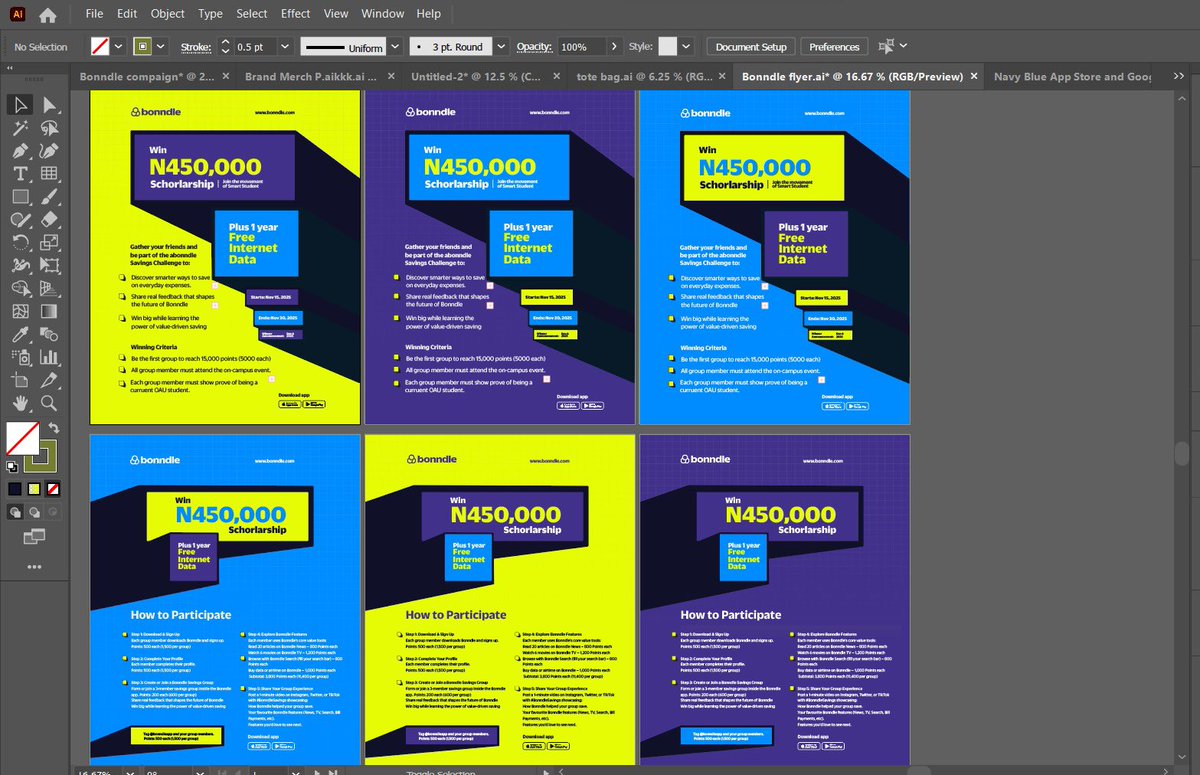This screenshot has height=775, width=1200.
Task: Open the Stroke color dropdown in control bar
Action: 162,47
